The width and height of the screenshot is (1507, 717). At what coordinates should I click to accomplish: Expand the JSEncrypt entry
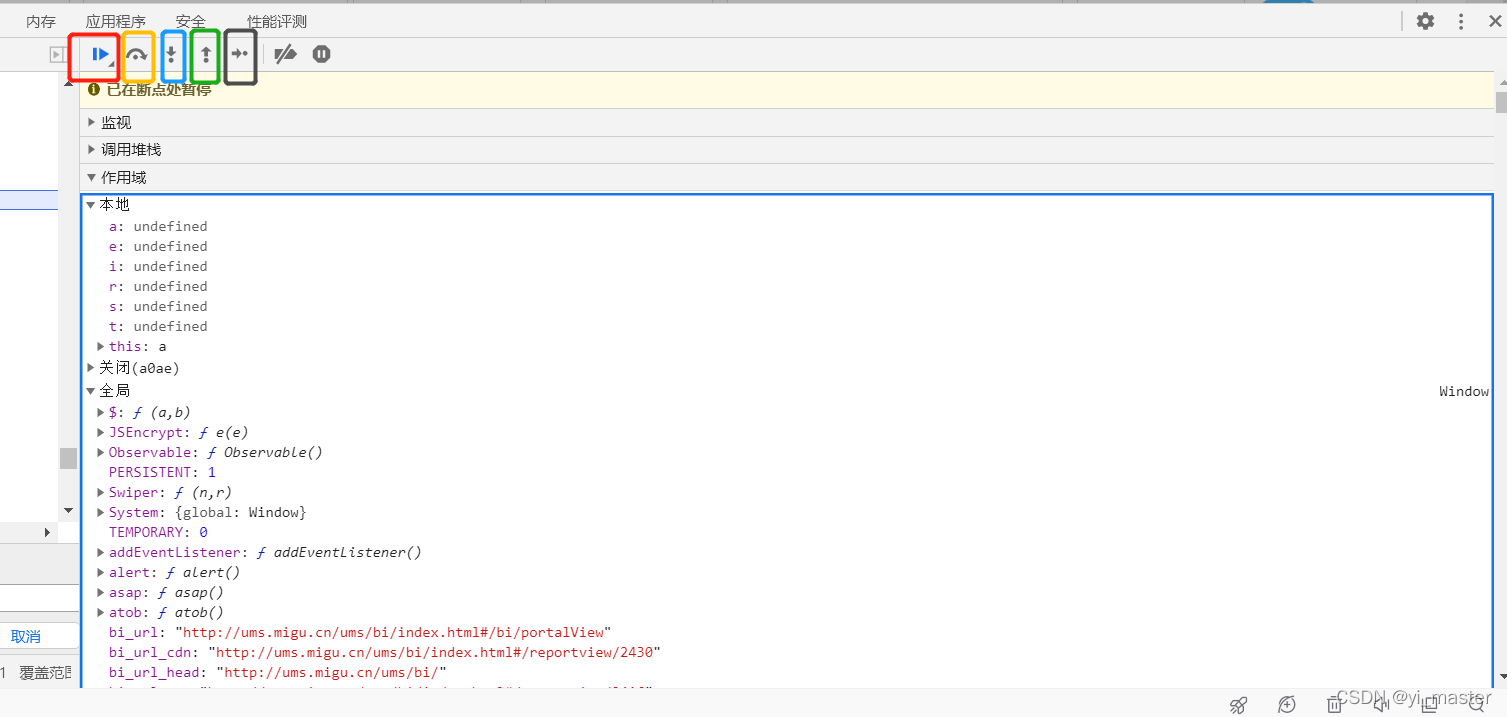click(x=101, y=432)
